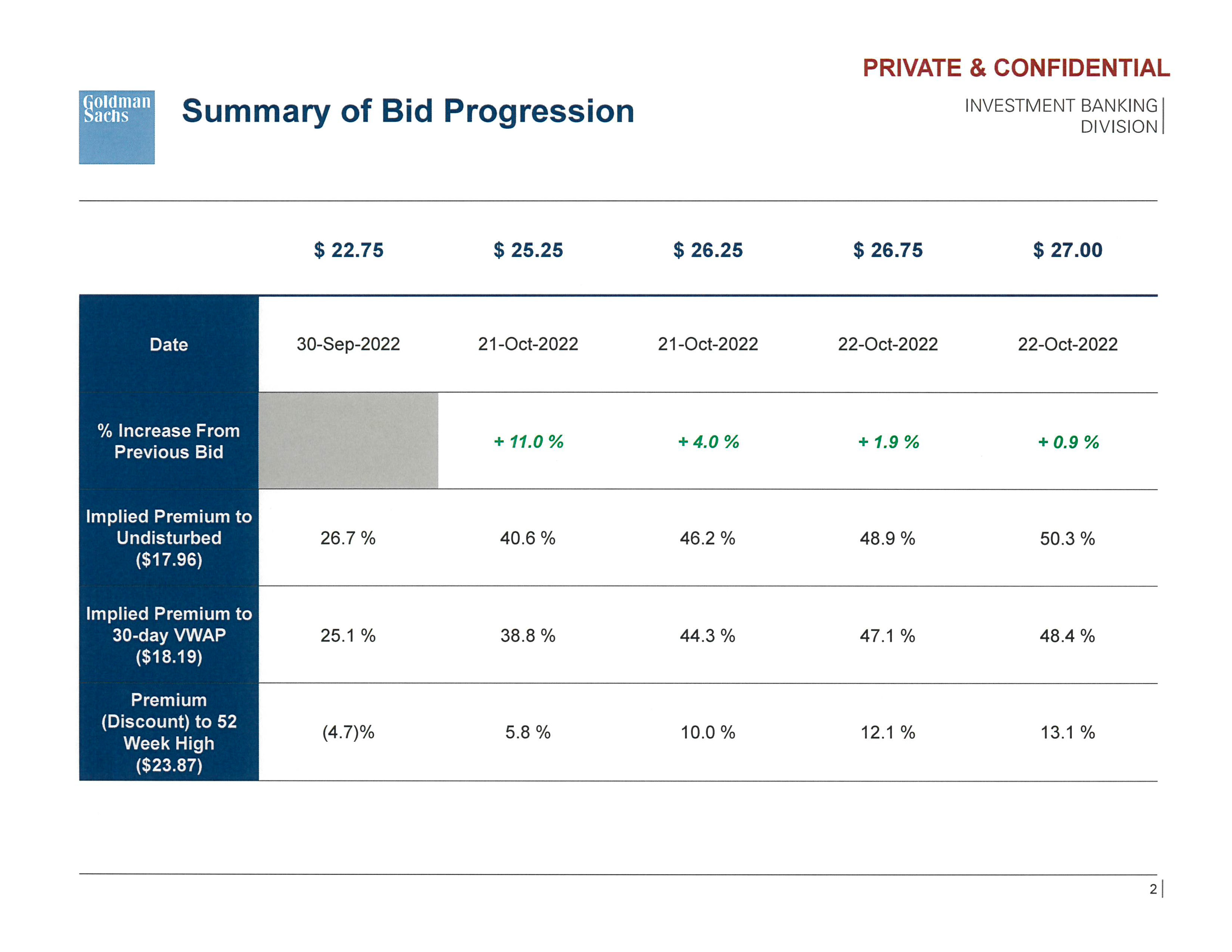
Task: Click the 30-Sep-2022 date cell
Action: (348, 344)
